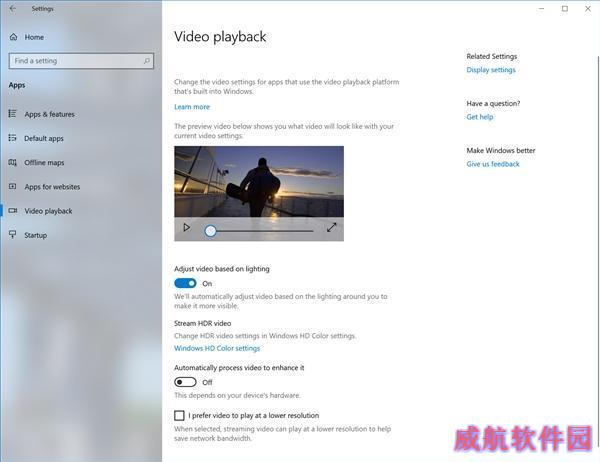Select Video playback label in sidebar

48,211
